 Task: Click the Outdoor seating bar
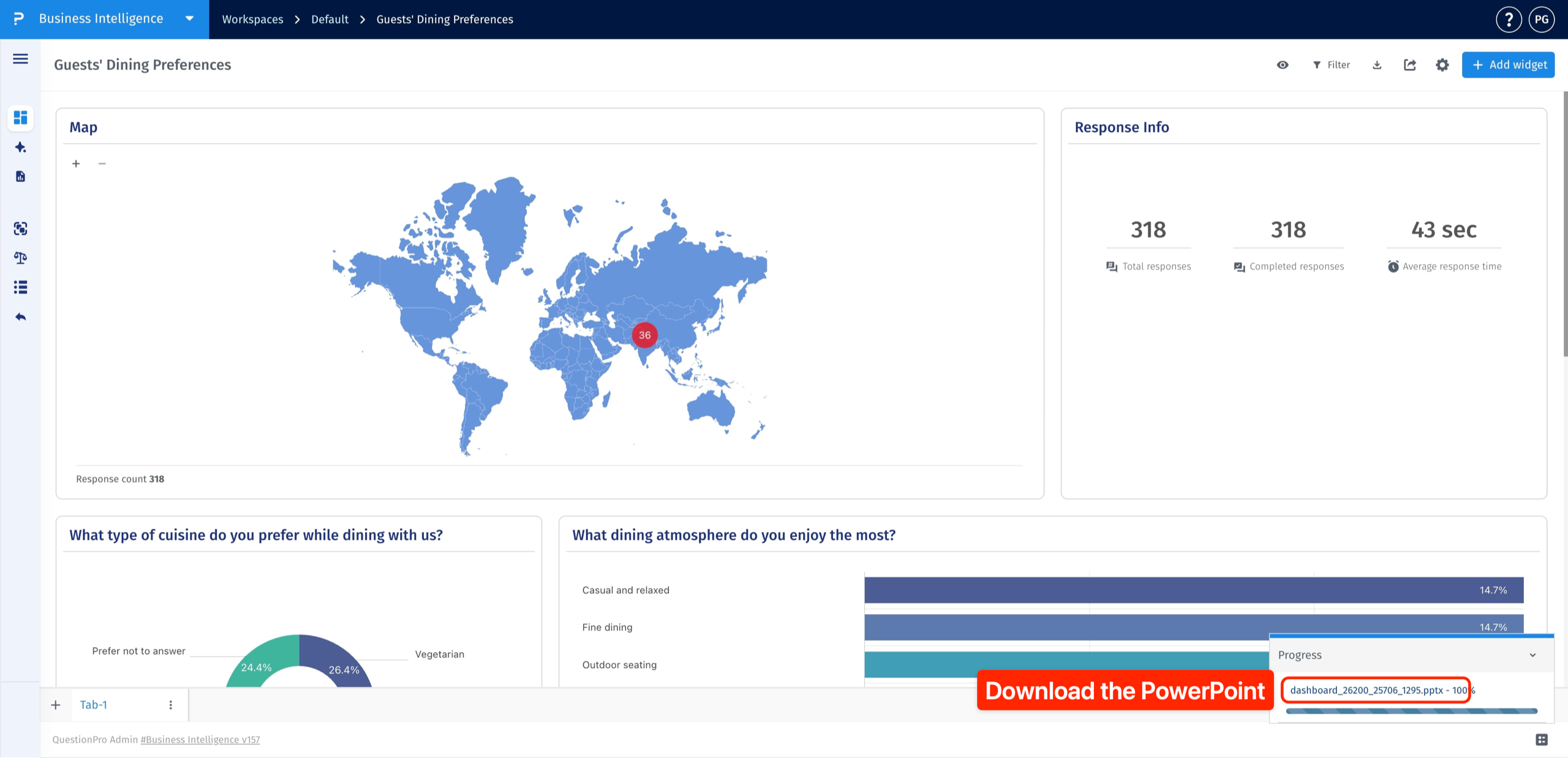pos(1066,664)
